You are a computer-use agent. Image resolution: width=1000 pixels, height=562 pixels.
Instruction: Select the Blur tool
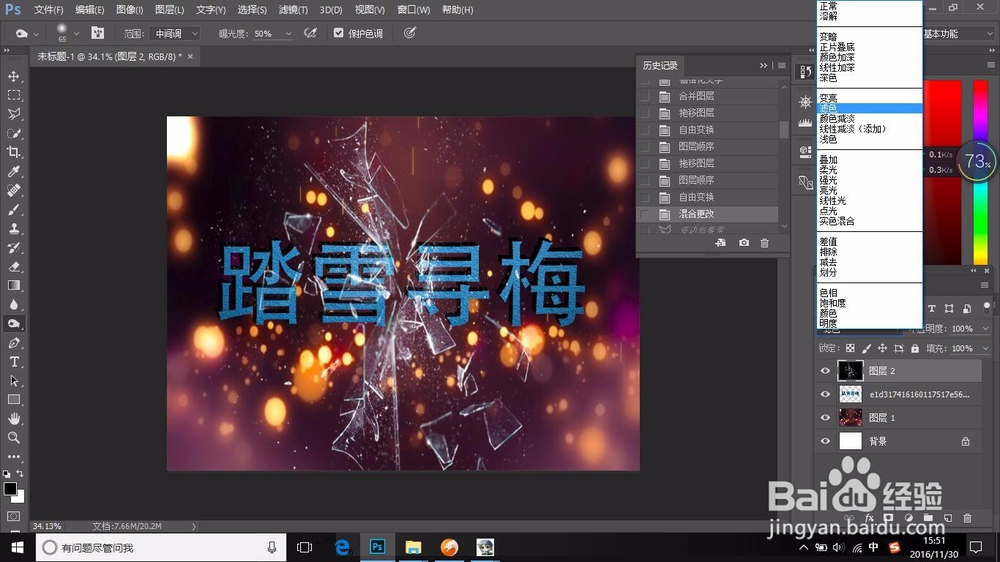pos(13,305)
